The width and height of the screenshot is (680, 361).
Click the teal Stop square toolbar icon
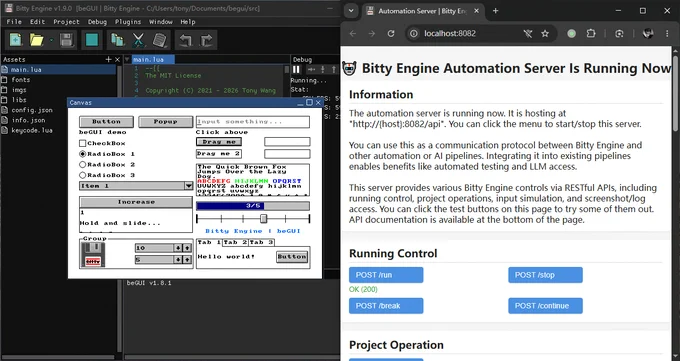point(92,40)
